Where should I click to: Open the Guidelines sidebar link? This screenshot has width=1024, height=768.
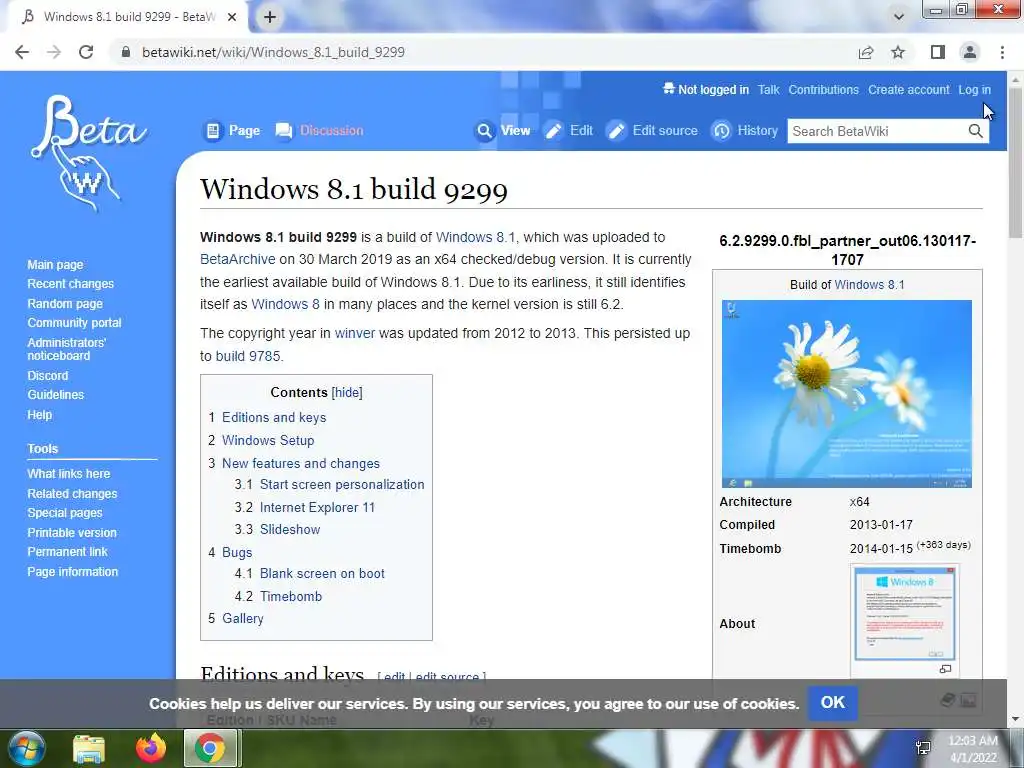[x=56, y=394]
